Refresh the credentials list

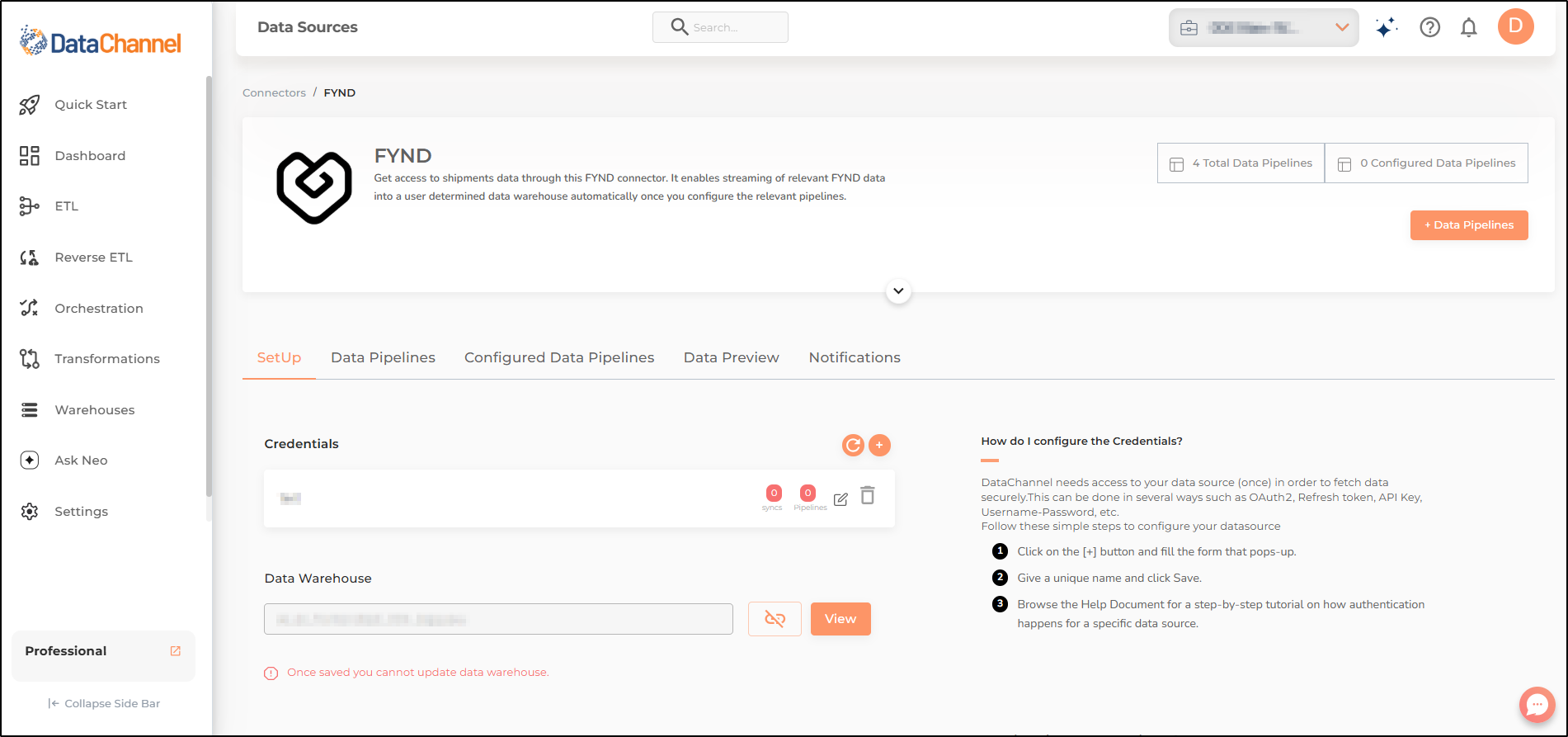(853, 446)
